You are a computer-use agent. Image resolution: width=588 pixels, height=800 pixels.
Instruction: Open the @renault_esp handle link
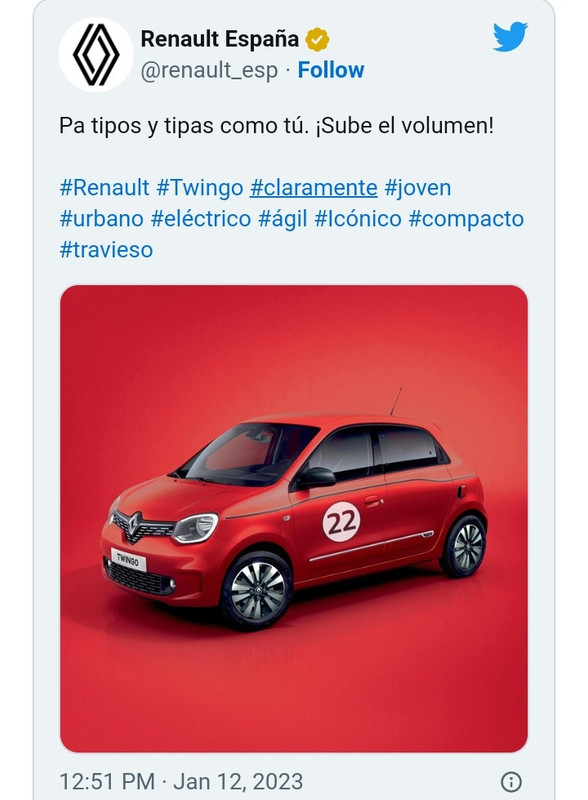click(209, 70)
